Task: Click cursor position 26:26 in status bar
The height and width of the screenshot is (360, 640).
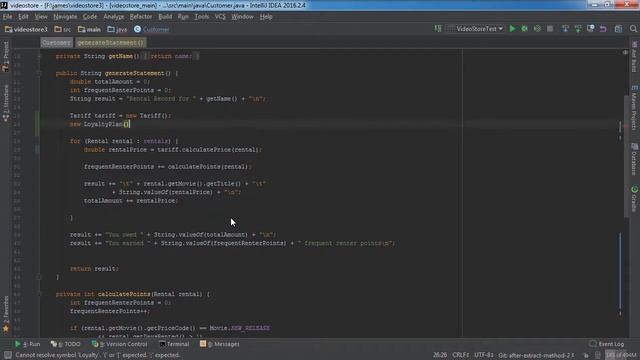Action: click(440, 355)
